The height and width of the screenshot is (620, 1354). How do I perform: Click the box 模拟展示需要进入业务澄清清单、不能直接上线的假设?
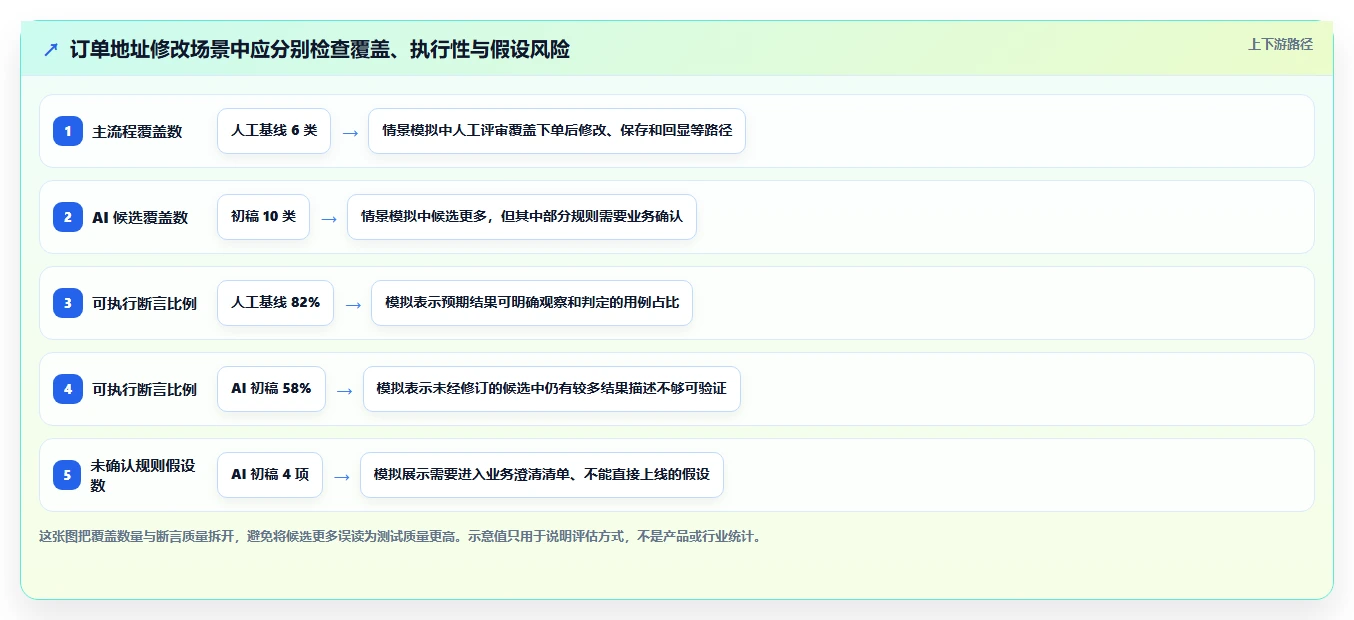pos(542,475)
